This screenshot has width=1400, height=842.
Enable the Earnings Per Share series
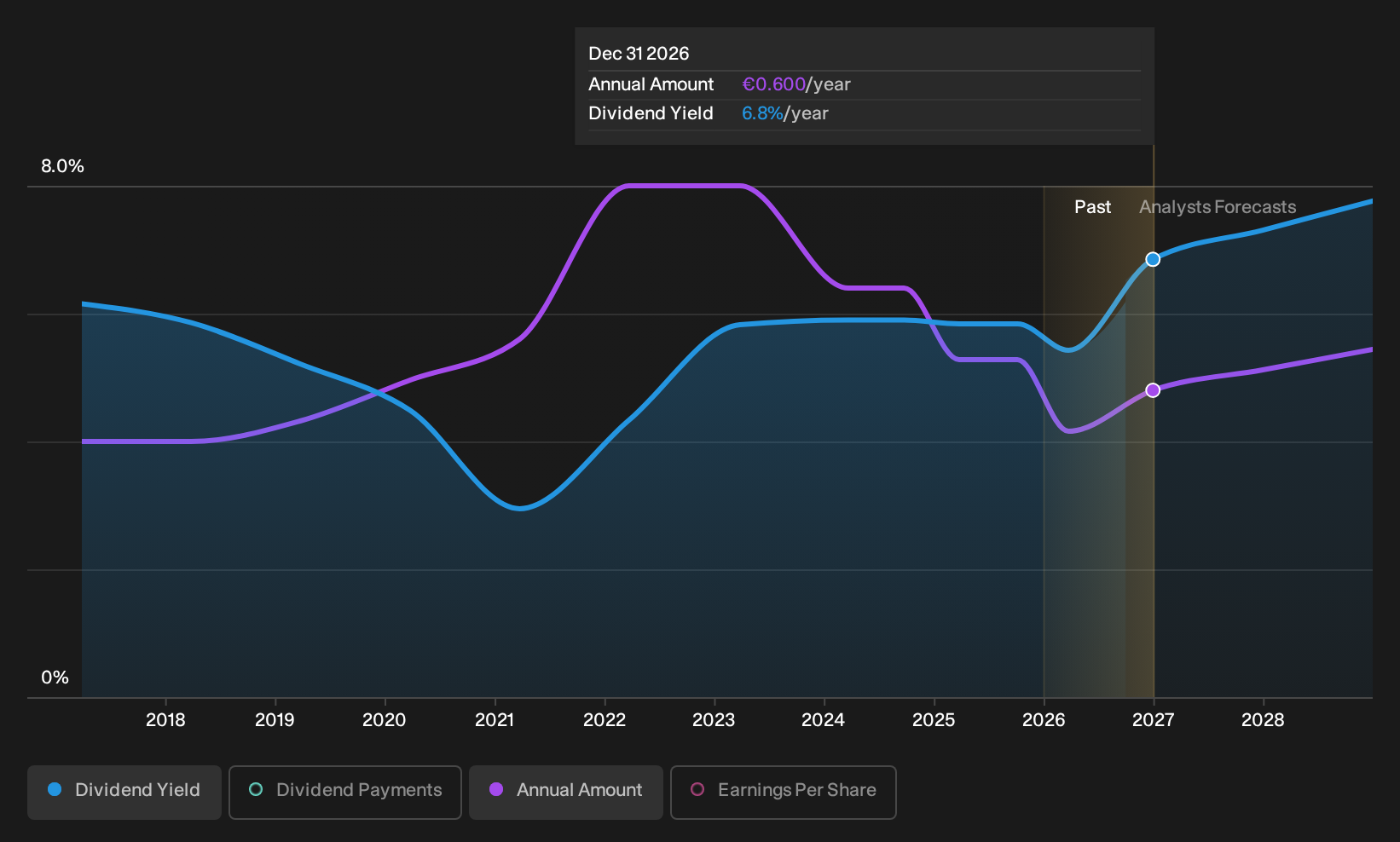point(784,792)
